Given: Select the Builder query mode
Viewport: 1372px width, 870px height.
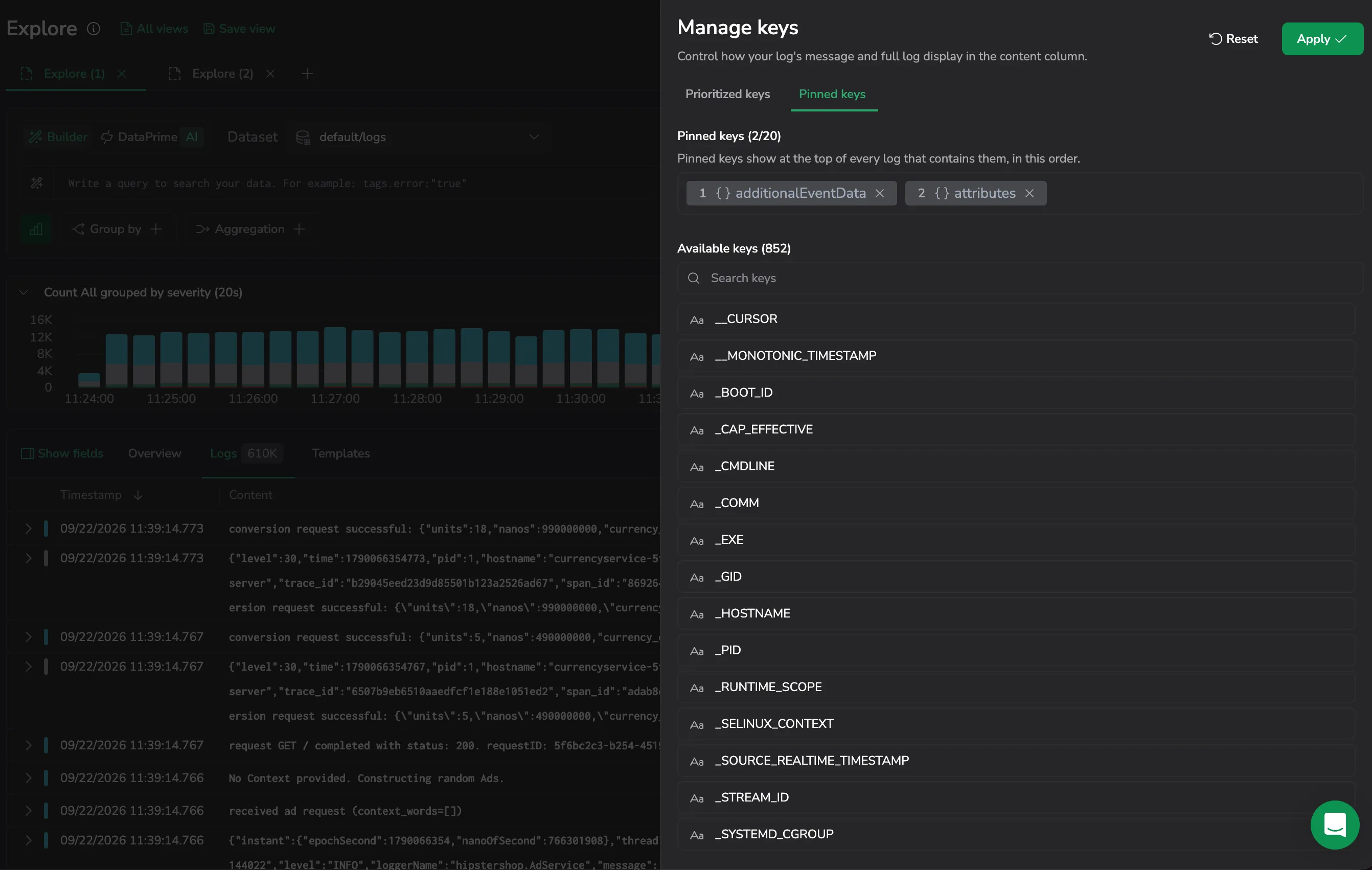Looking at the screenshot, I should (x=59, y=137).
